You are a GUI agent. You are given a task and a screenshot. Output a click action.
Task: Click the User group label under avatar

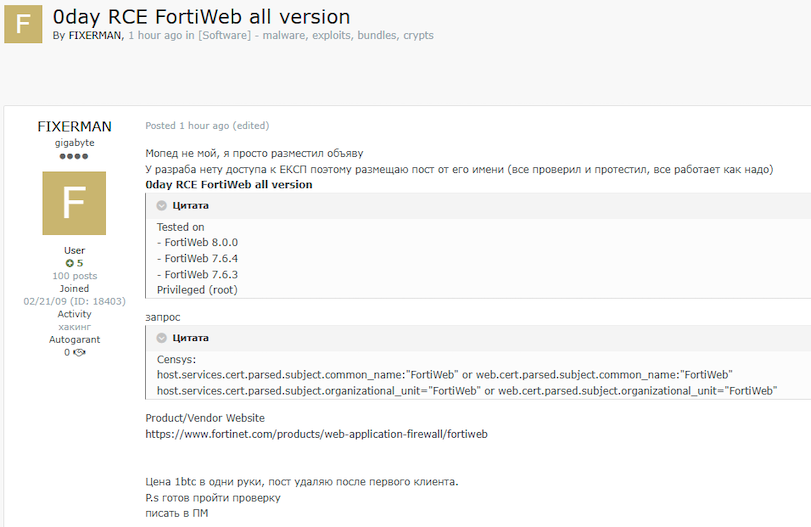[x=74, y=250]
